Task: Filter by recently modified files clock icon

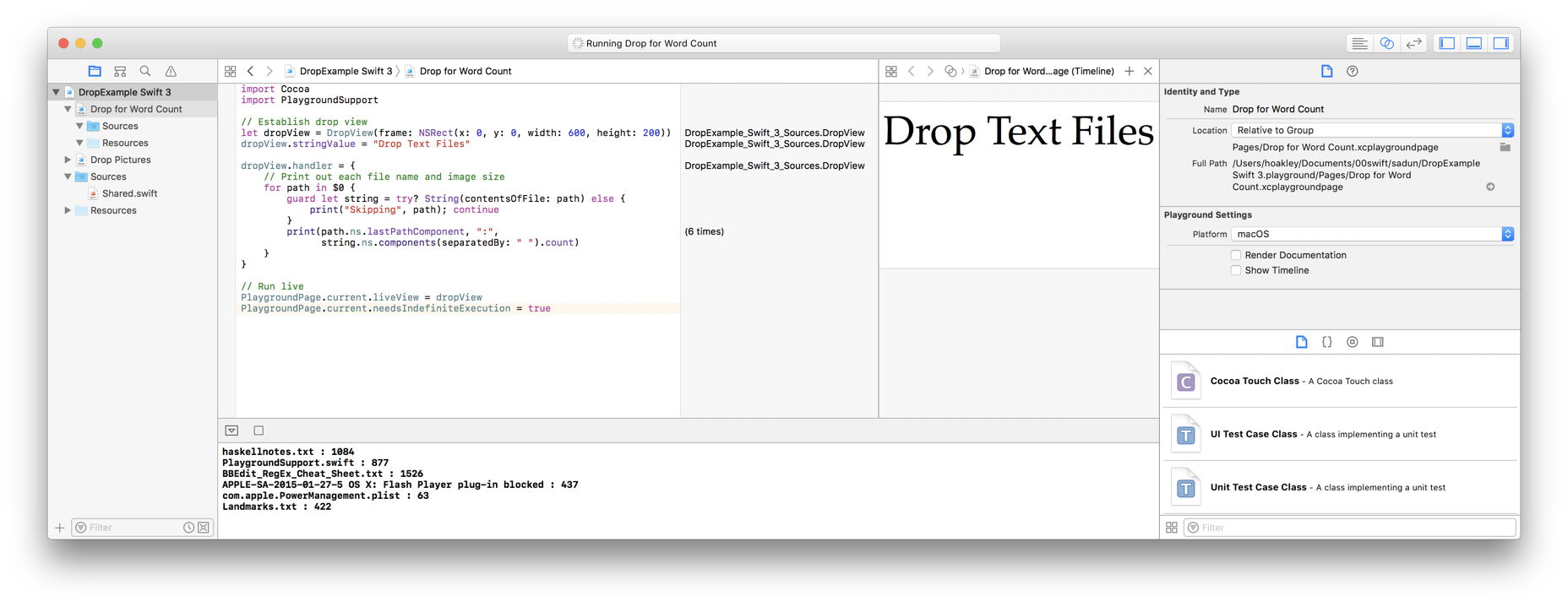Action: pos(188,528)
